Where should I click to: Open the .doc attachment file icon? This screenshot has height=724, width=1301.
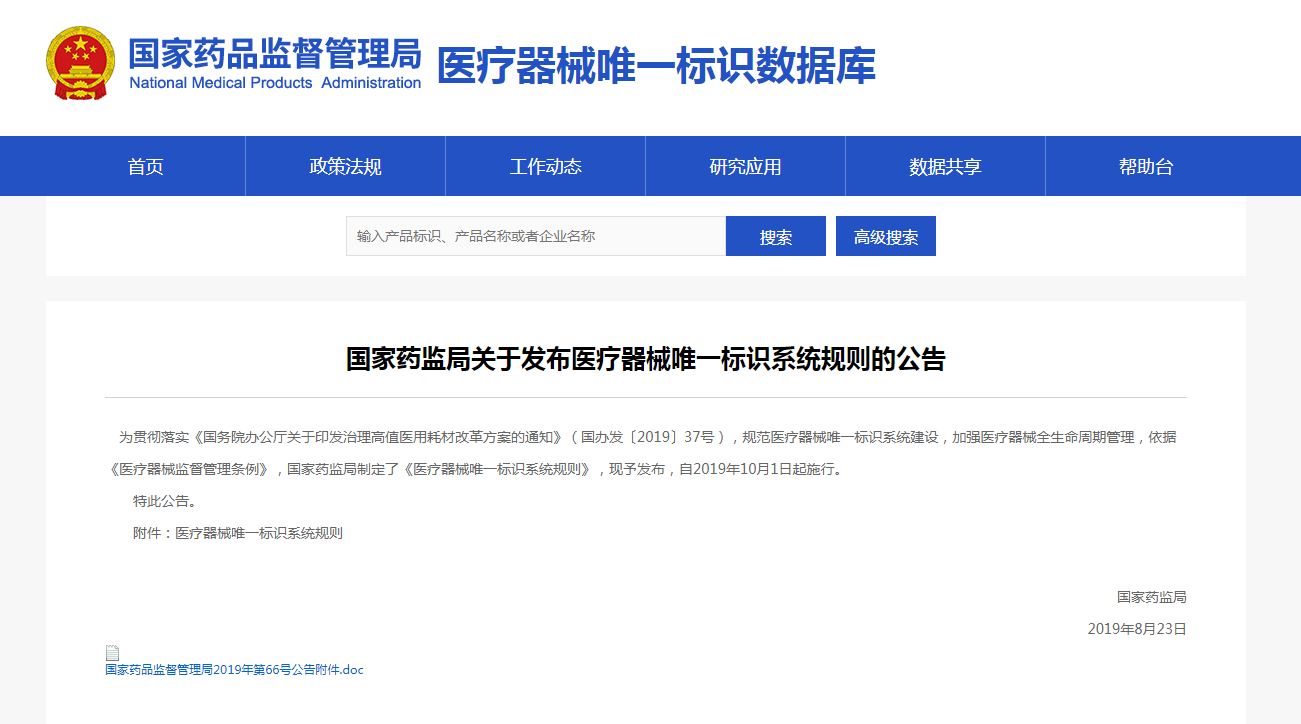[x=112, y=653]
